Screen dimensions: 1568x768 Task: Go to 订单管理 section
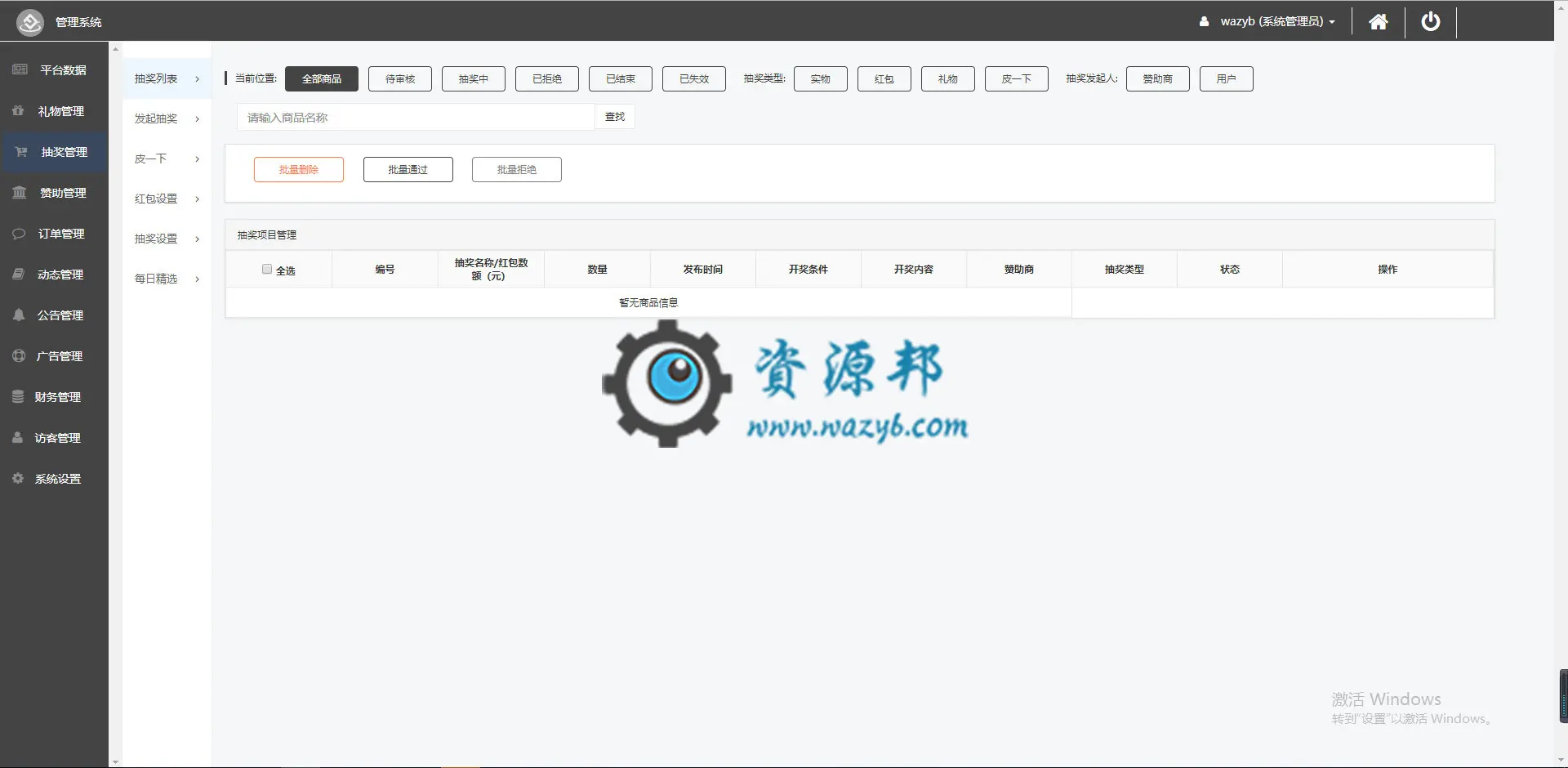click(54, 234)
